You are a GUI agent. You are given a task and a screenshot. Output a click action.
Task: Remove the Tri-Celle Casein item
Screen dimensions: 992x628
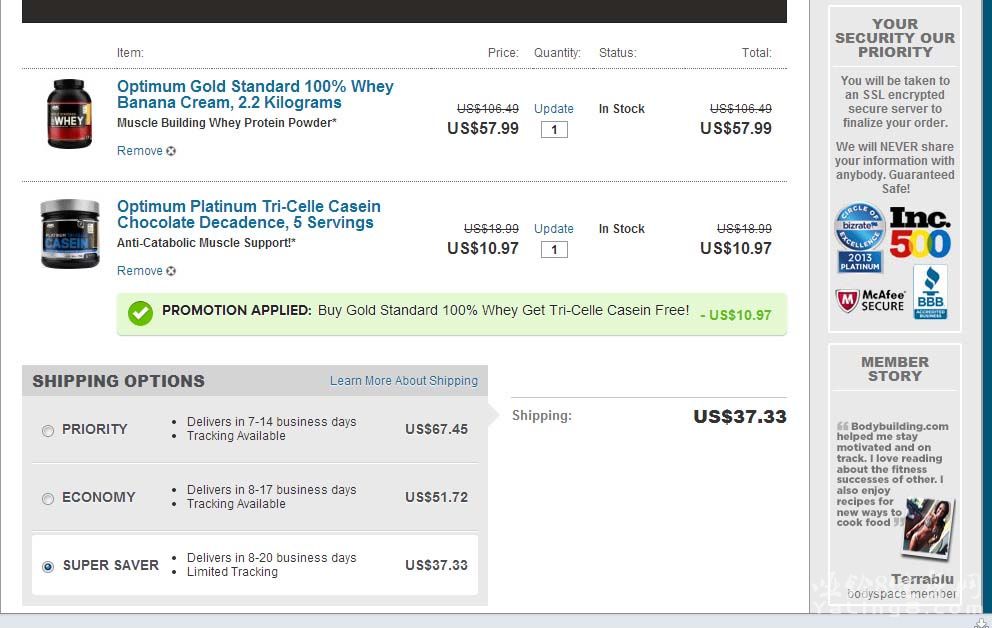coord(140,271)
